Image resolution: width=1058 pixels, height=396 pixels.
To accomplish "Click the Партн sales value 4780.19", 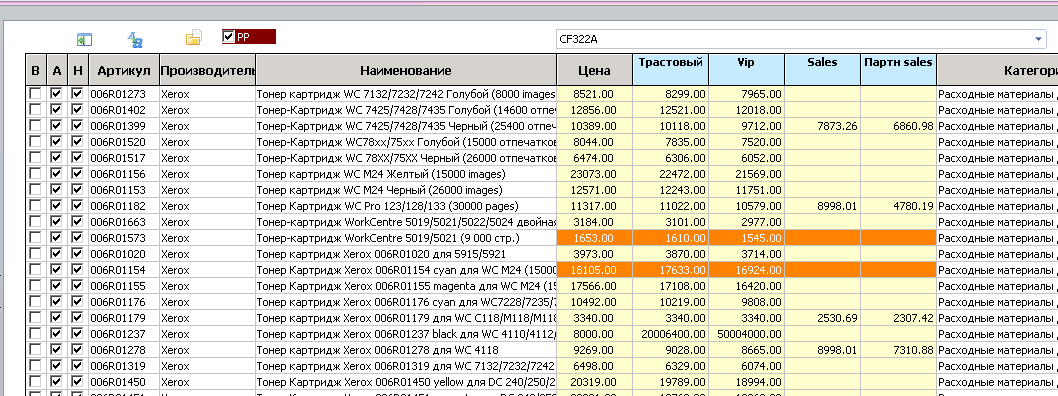I will pos(898,206).
